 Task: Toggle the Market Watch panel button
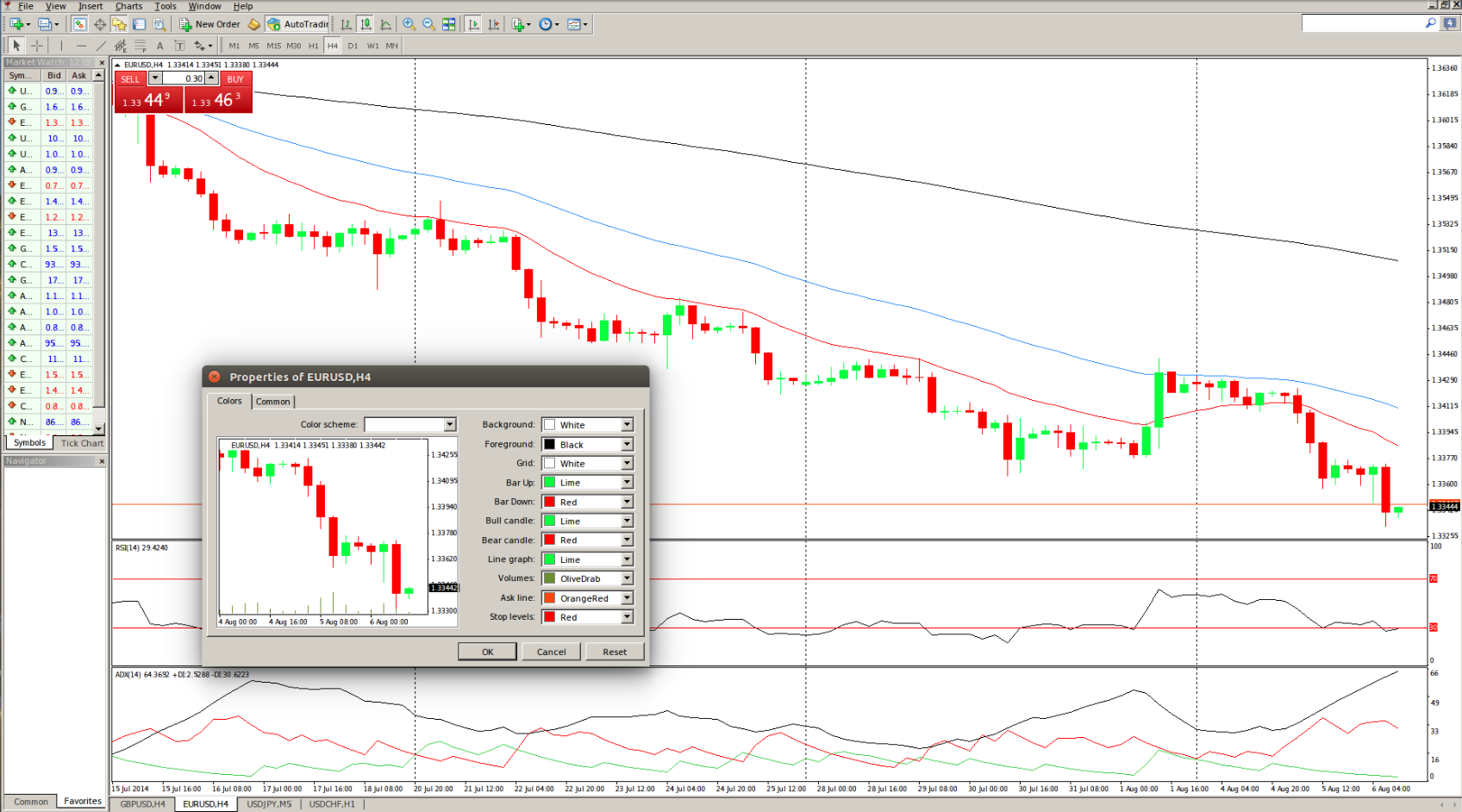click(79, 24)
